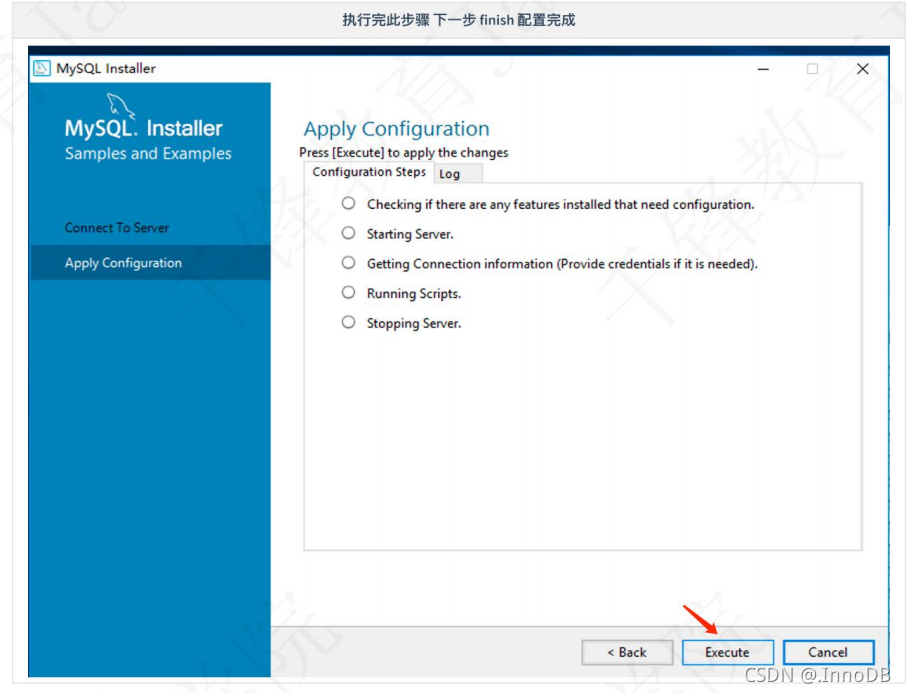Click the 'Getting Connection information' step text
Viewport: 906px width, 693px height.
click(x=562, y=264)
